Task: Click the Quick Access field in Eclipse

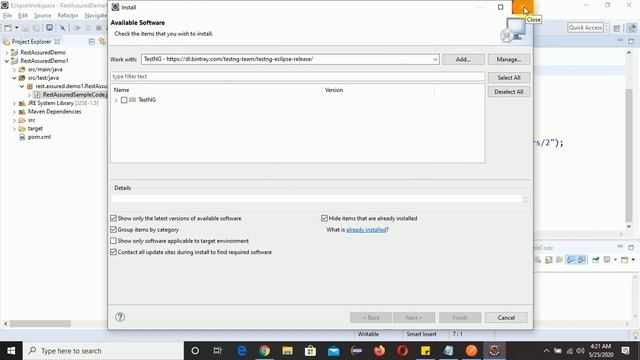Action: click(x=585, y=28)
